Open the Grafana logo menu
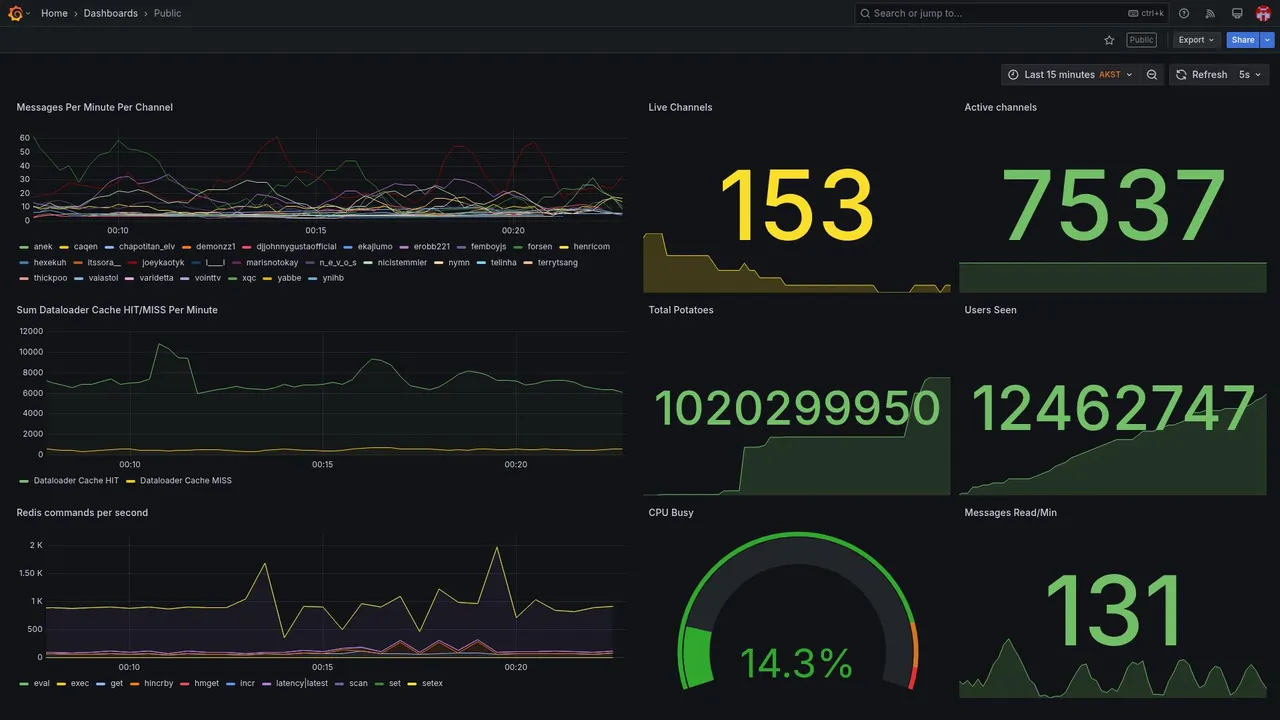 [x=15, y=13]
